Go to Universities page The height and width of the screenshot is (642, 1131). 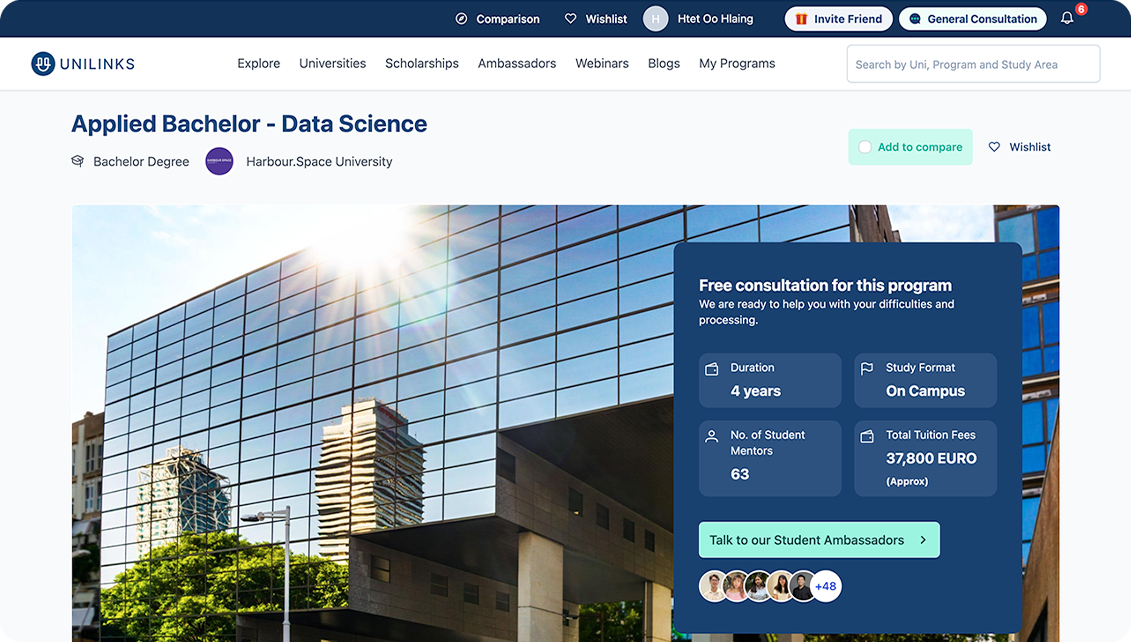pyautogui.click(x=333, y=63)
